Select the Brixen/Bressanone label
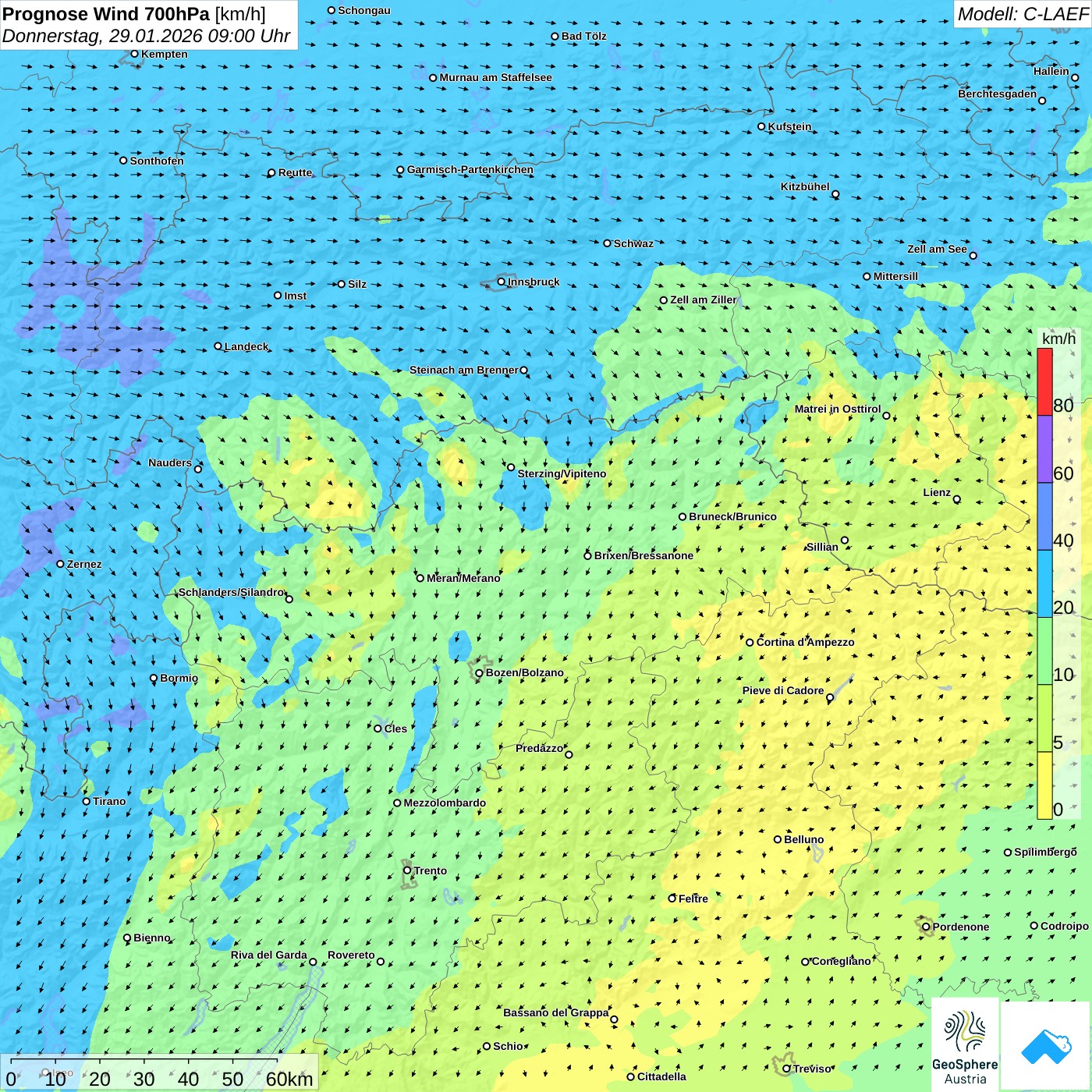Image resolution: width=1092 pixels, height=1092 pixels. coord(643,555)
